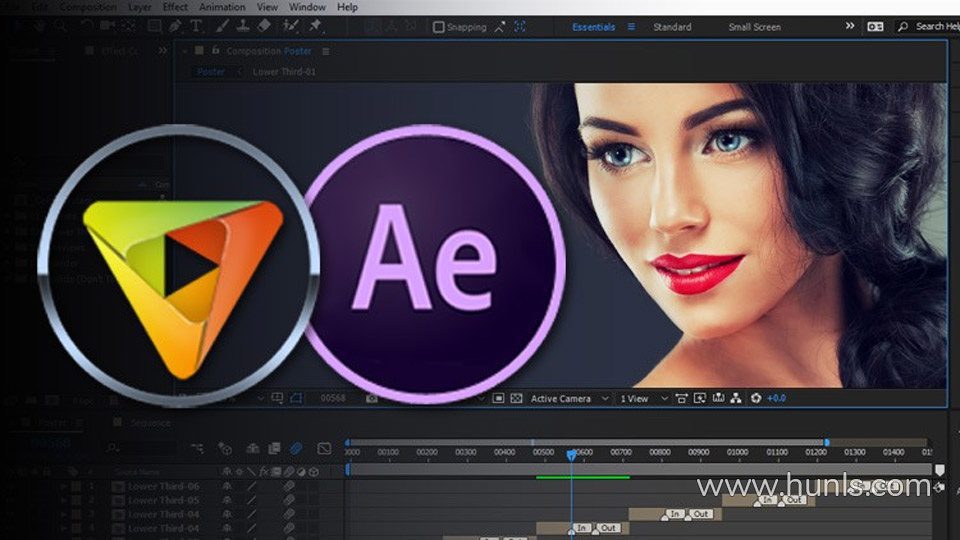Select the Eraser tool
960x540 pixels.
click(264, 26)
